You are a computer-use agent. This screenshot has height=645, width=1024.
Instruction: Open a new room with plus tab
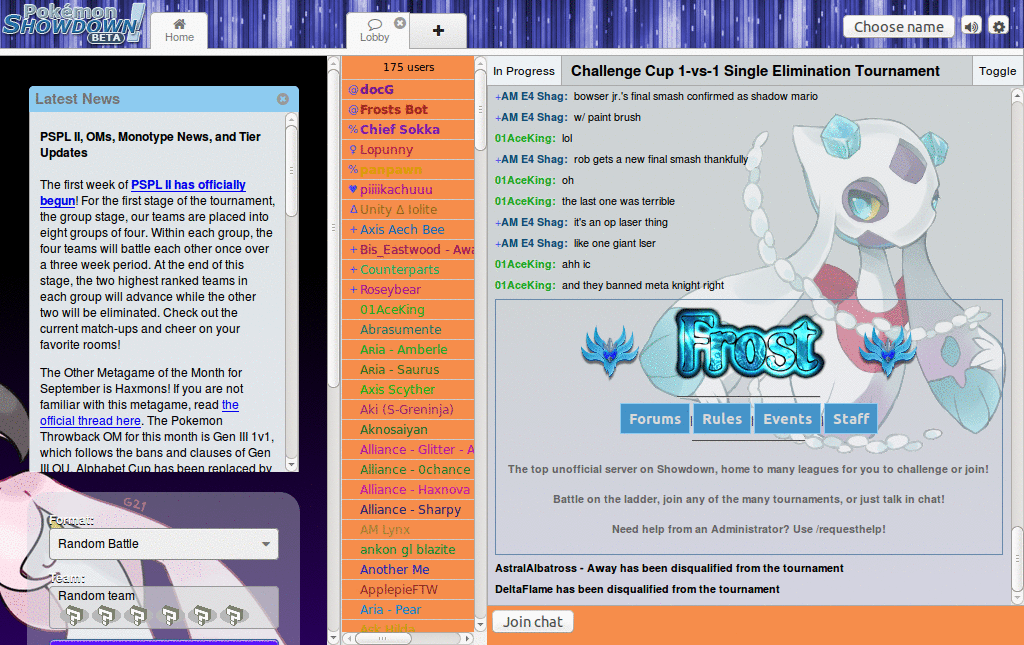[x=438, y=31]
